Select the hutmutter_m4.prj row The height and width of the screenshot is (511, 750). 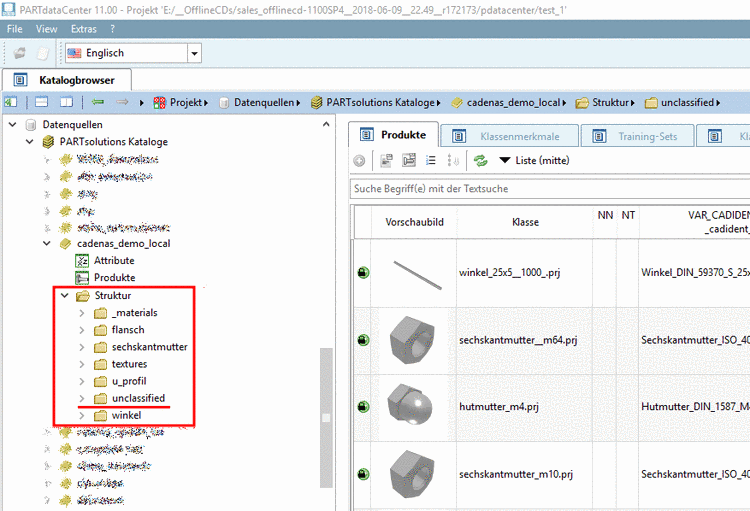551,407
